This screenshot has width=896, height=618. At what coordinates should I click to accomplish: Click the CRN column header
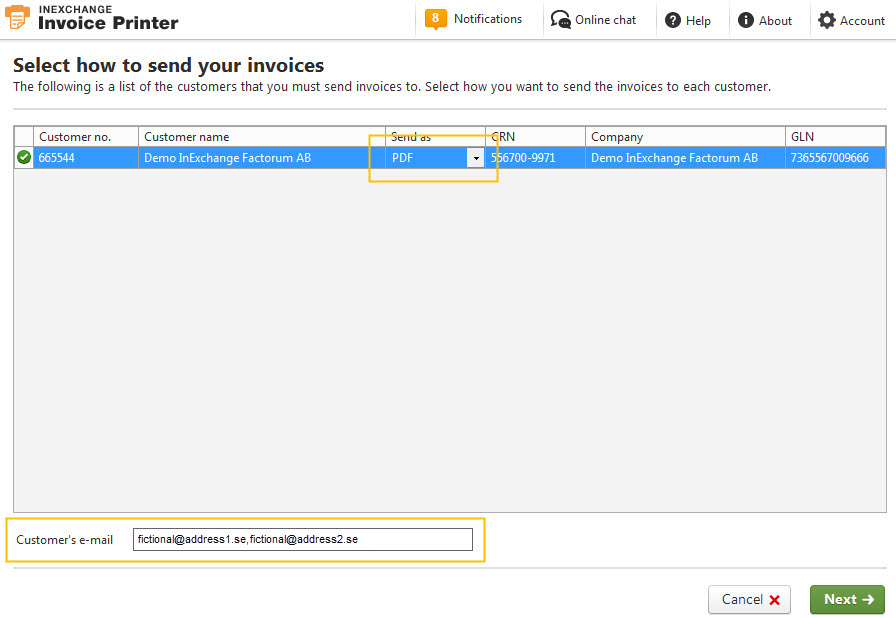tap(535, 137)
